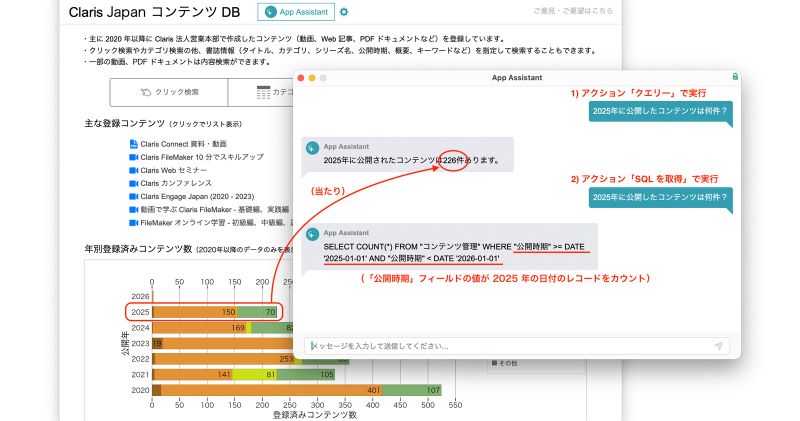
Task: Click the lock icon in the assistant title bar
Action: [735, 77]
